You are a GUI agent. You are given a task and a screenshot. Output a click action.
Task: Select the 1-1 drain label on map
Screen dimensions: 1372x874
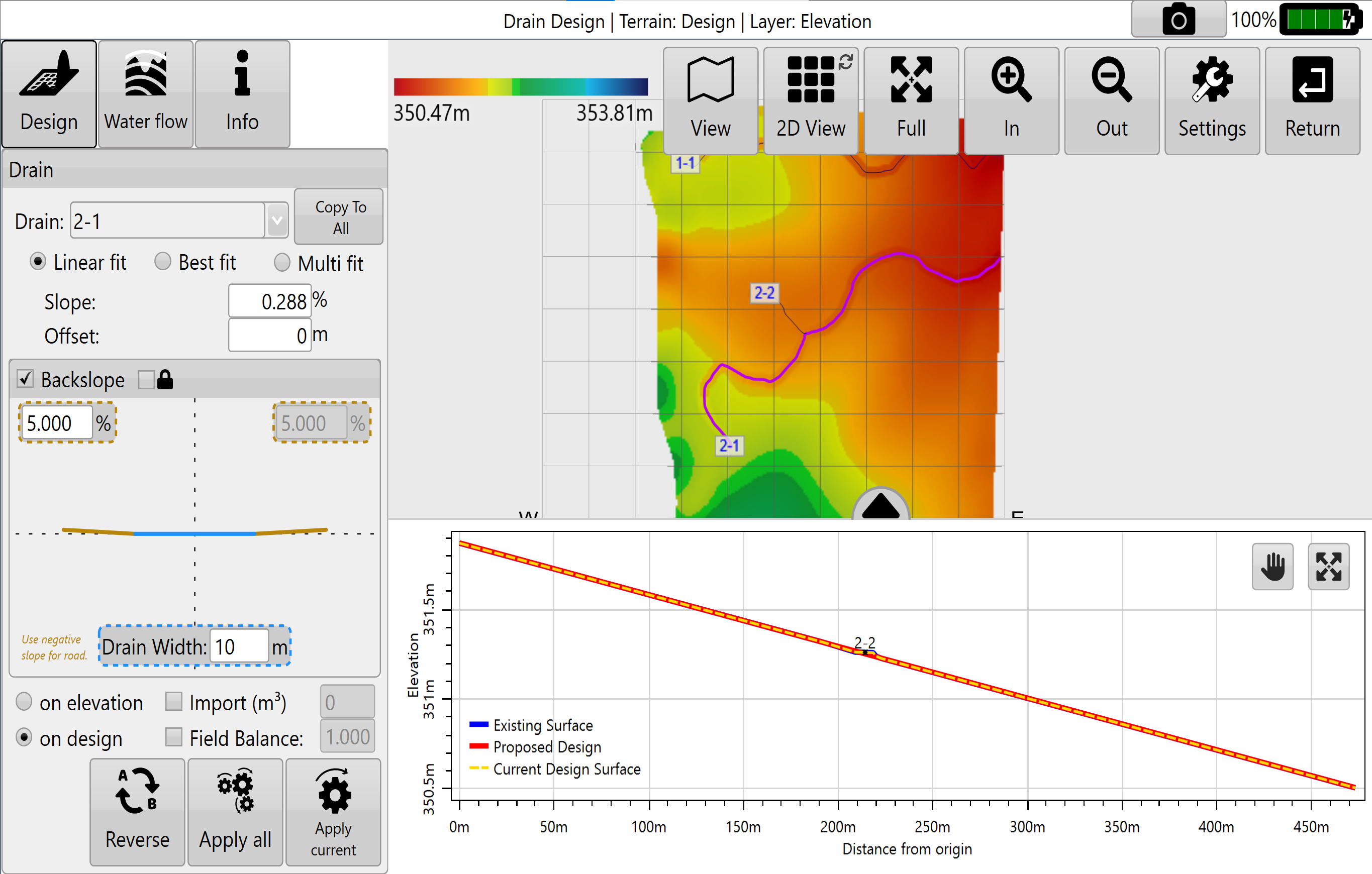click(685, 163)
